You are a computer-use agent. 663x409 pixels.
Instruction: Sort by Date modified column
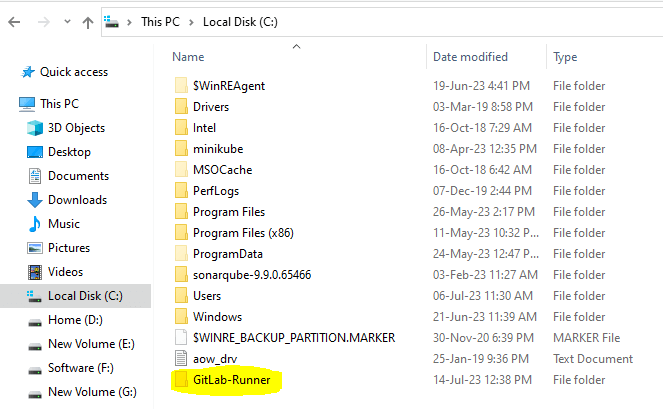pos(470,57)
